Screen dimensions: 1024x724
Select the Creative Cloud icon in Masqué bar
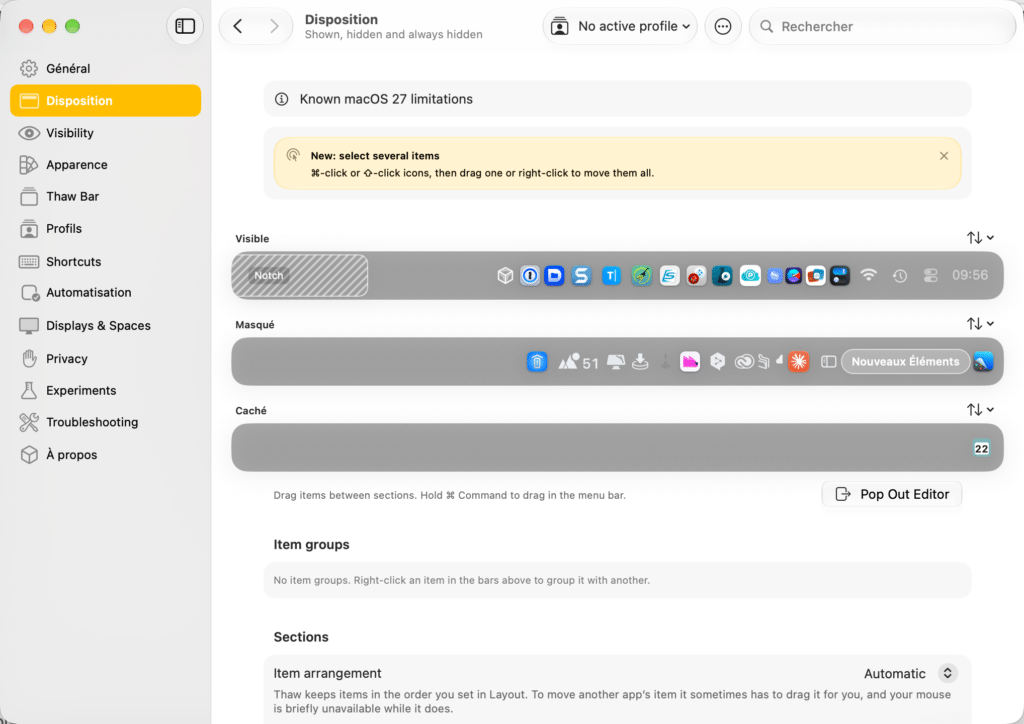point(743,362)
